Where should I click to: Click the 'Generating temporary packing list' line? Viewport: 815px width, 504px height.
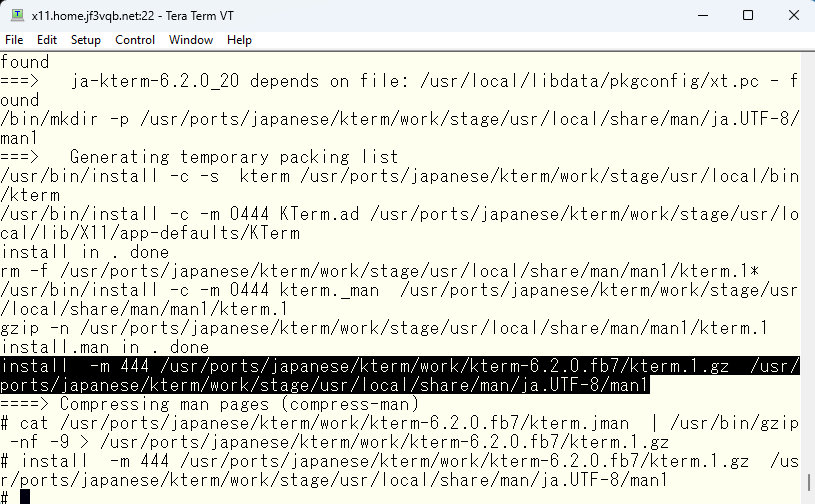pyautogui.click(x=200, y=157)
